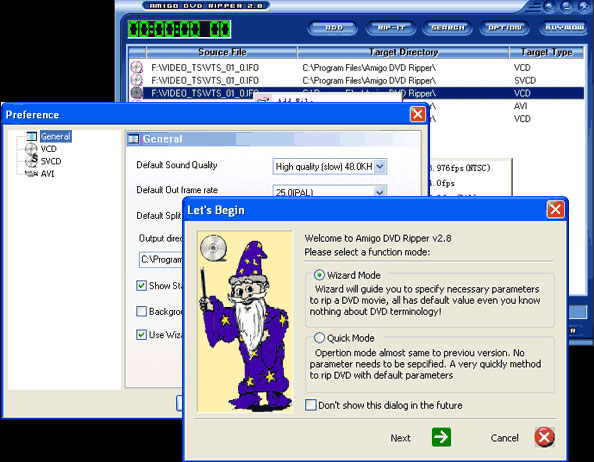The image size is (594, 462).
Task: Select the AVI item in Preference tree
Action: pos(47,174)
